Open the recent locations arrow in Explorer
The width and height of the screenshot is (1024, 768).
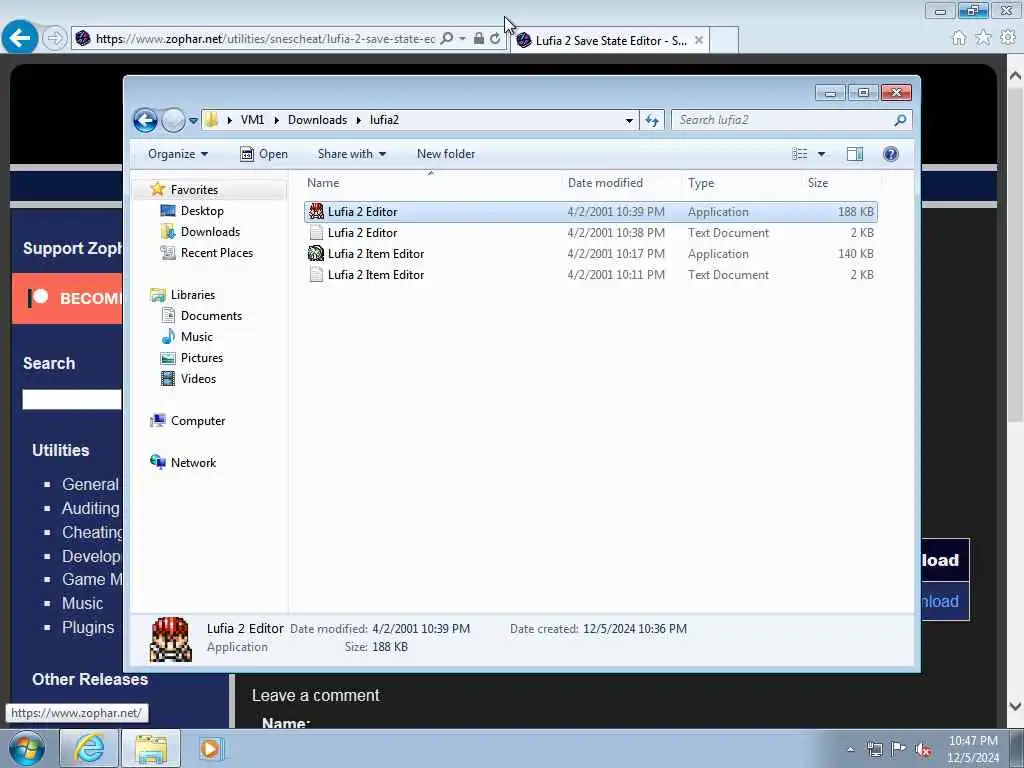(193, 121)
